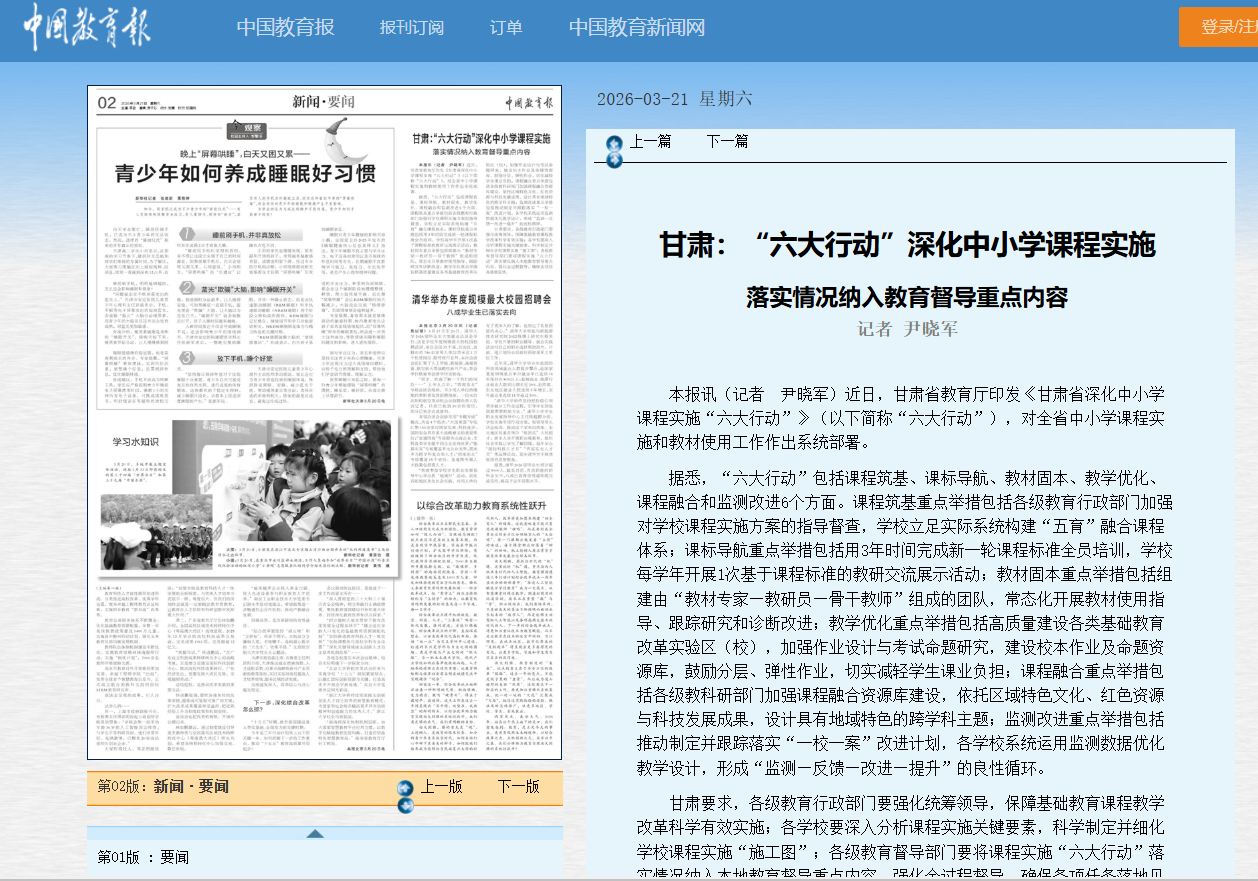This screenshot has height=881, width=1258.
Task: Click the left-arrow icon beside 上一篇
Action: click(614, 144)
